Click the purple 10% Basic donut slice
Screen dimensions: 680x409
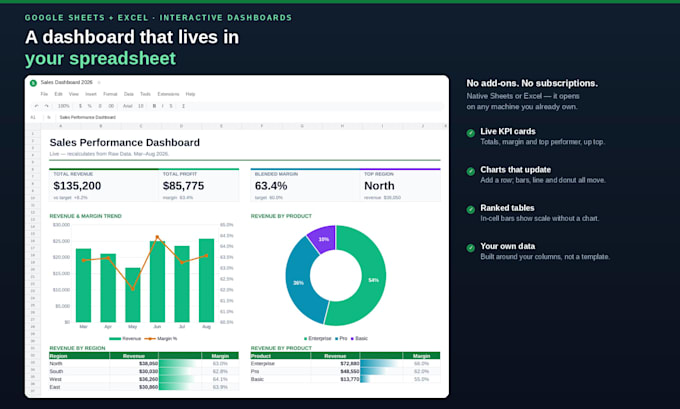[x=324, y=238]
